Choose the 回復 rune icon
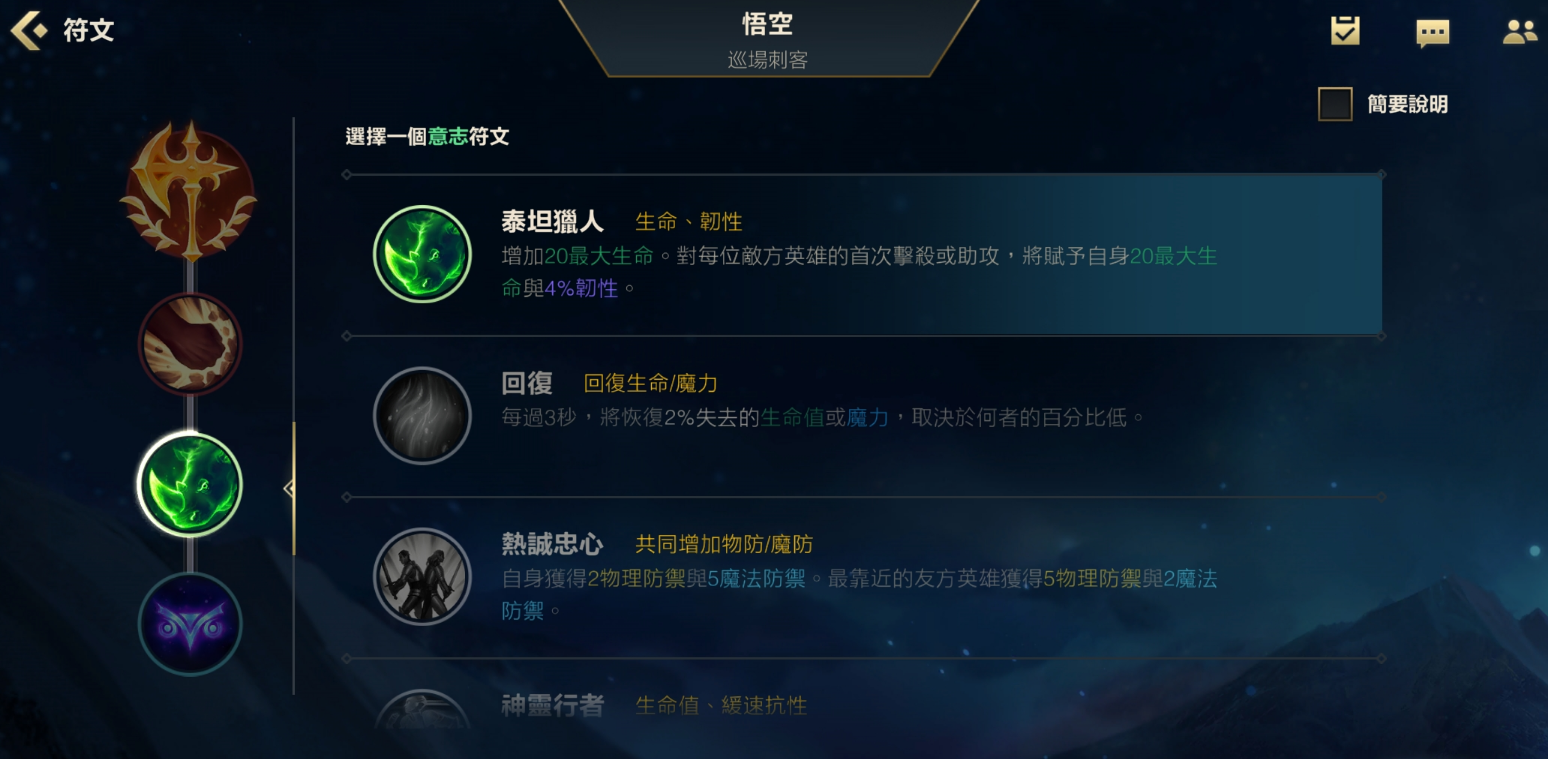The image size is (1548, 759). coord(422,415)
